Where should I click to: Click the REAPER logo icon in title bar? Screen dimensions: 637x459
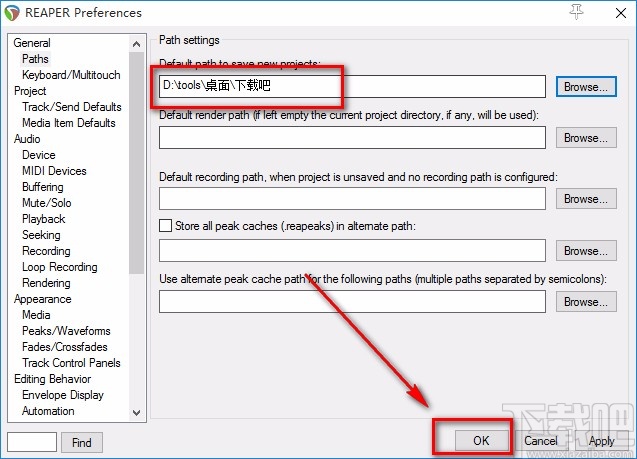point(12,13)
